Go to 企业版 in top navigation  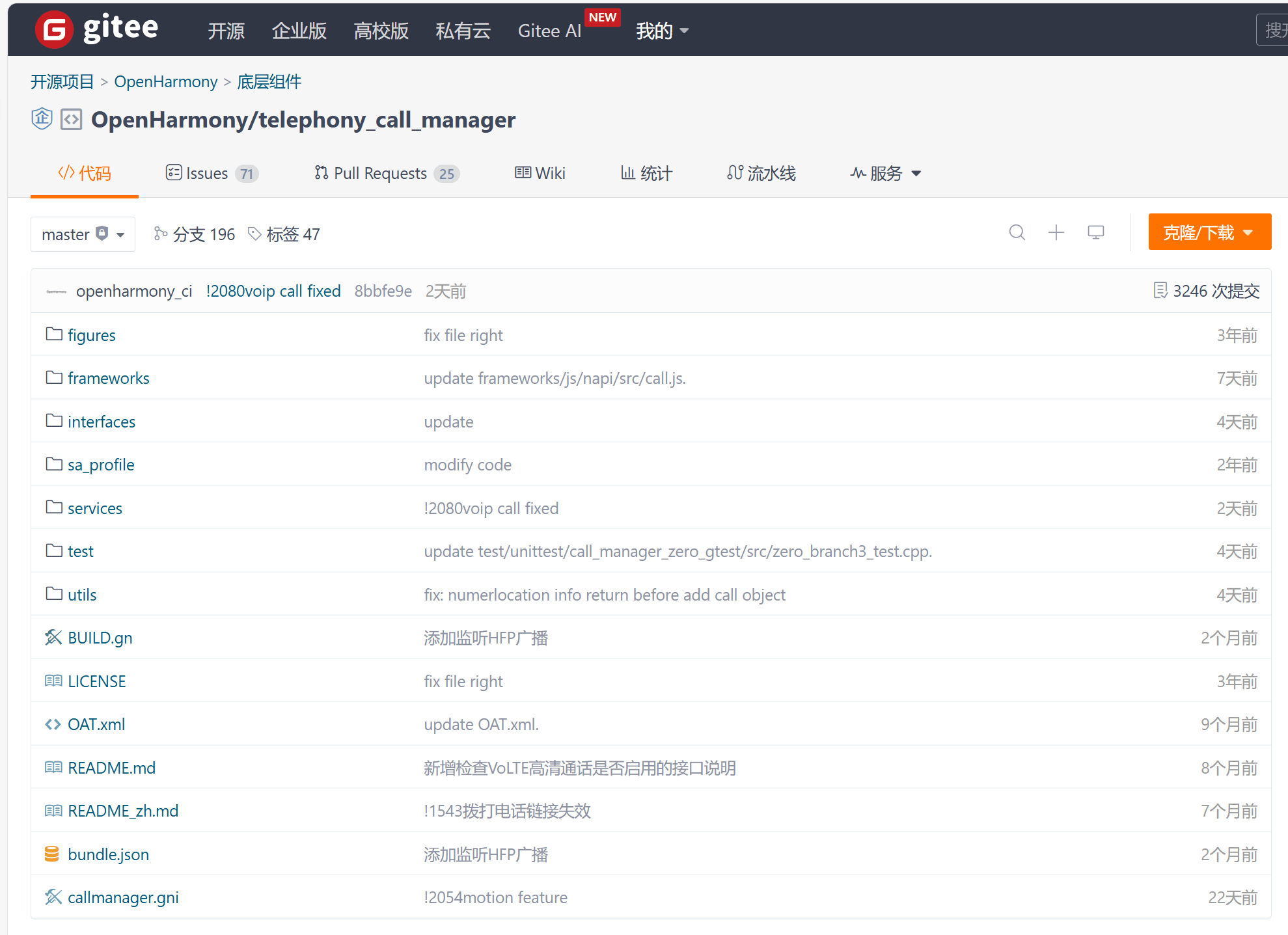[x=299, y=31]
